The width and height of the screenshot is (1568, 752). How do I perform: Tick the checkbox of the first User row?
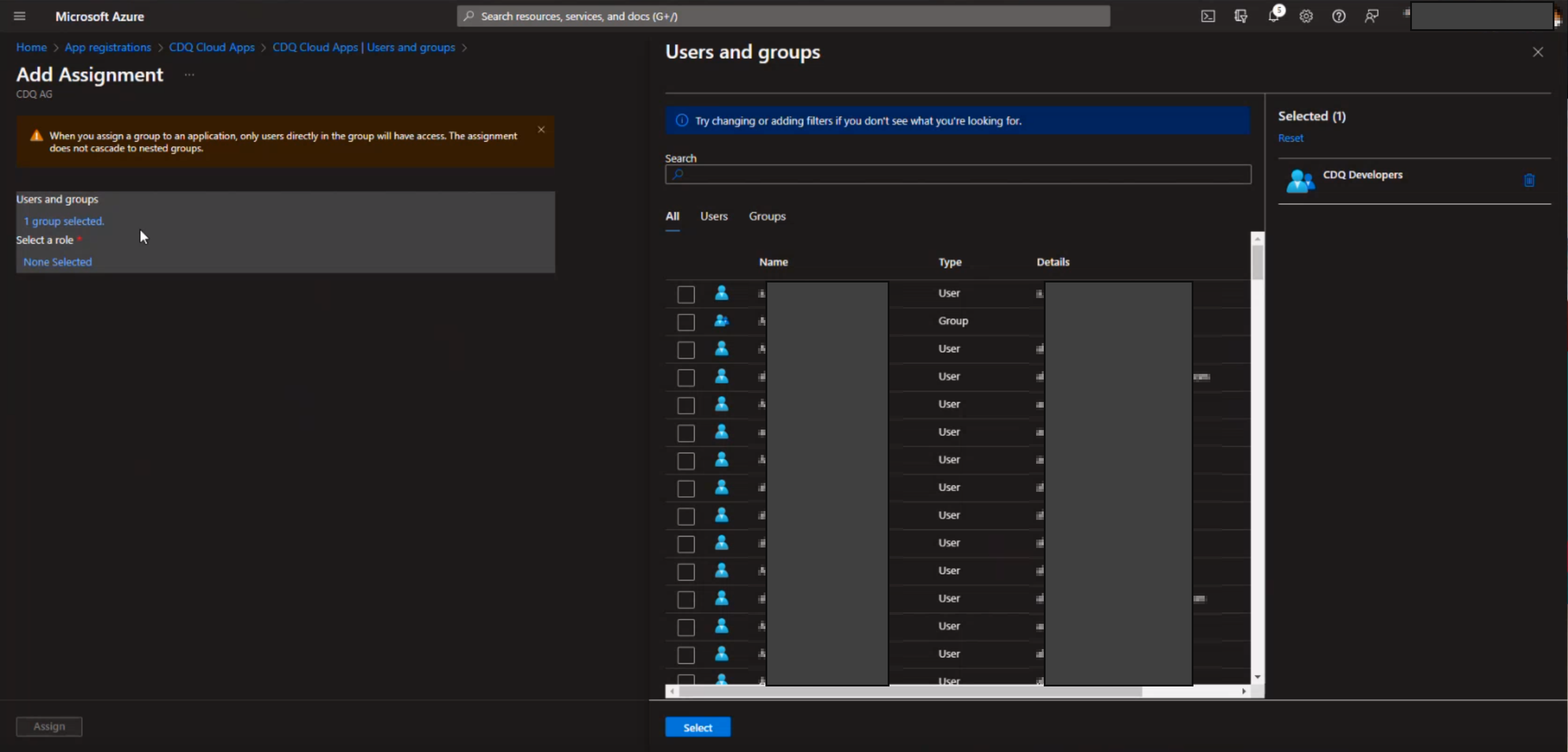[686, 295]
